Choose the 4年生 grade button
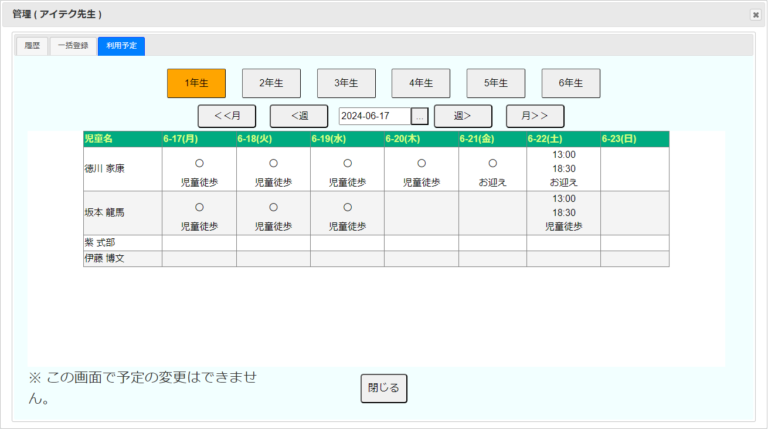 421,83
